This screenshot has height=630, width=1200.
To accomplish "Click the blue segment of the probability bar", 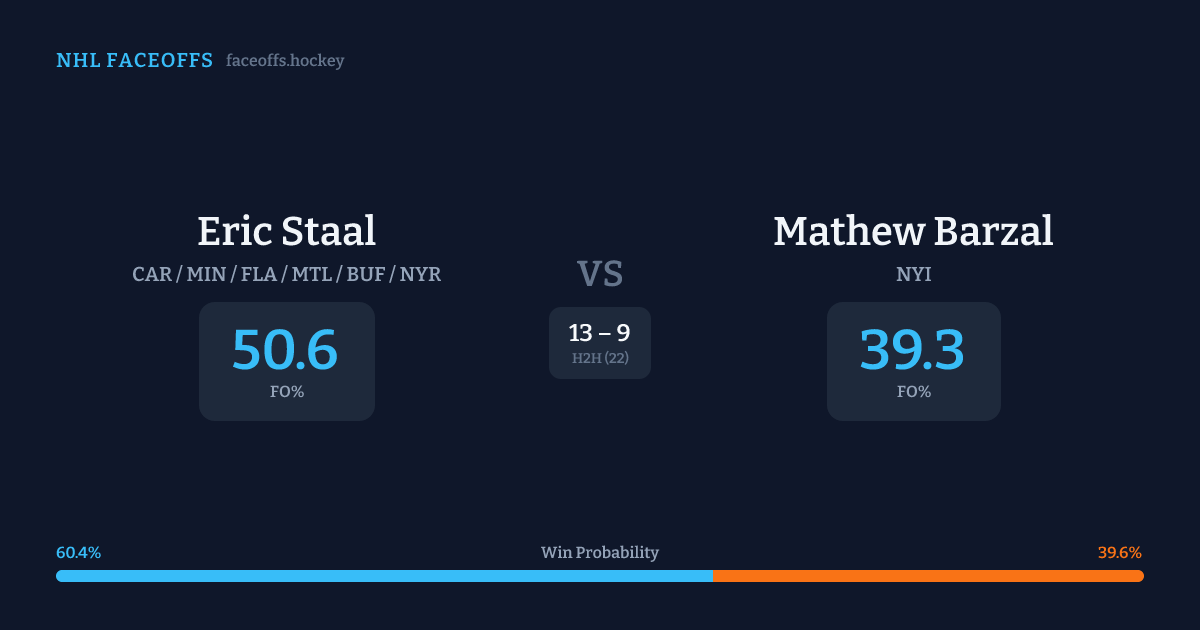I will [384, 576].
